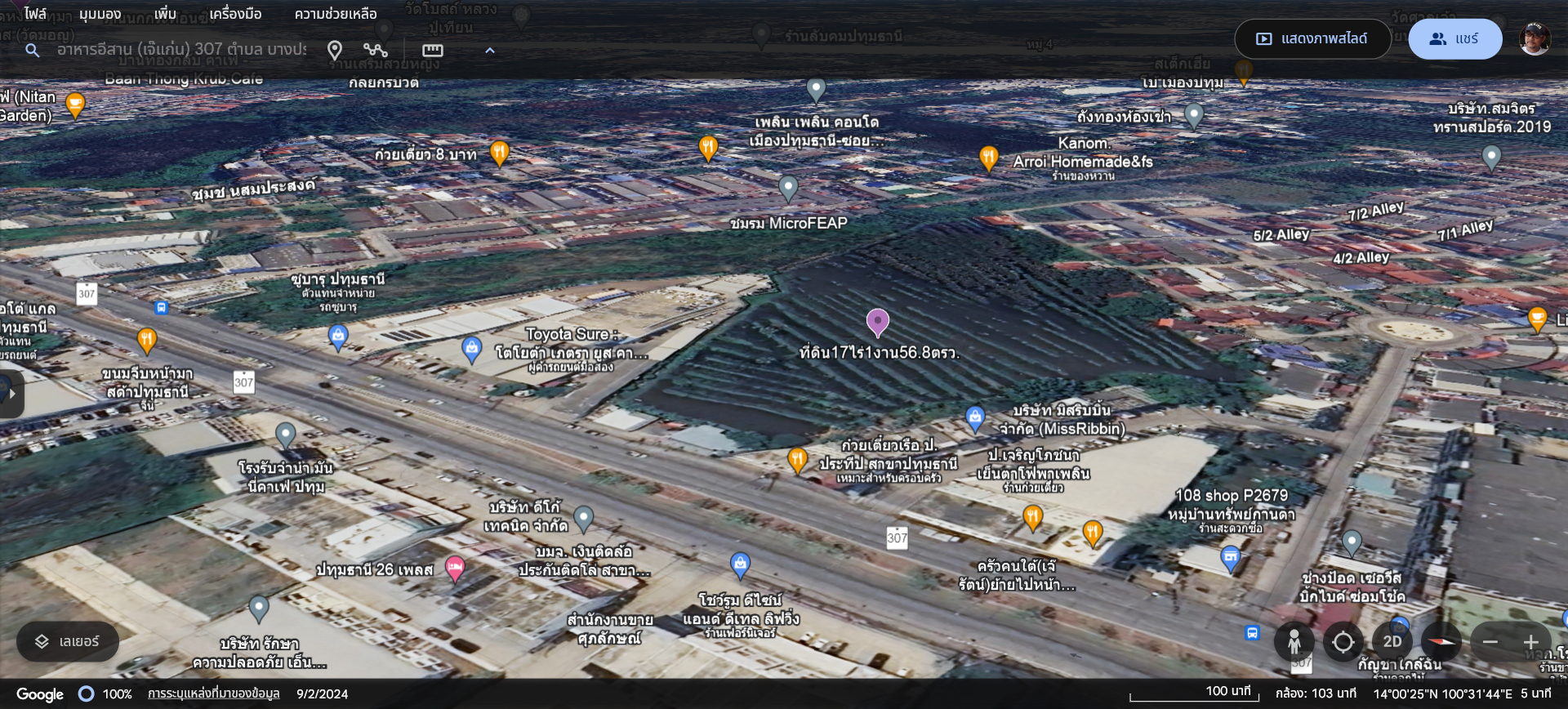Open the เลเยอร์ layers panel
1568x709 pixels.
click(x=68, y=642)
